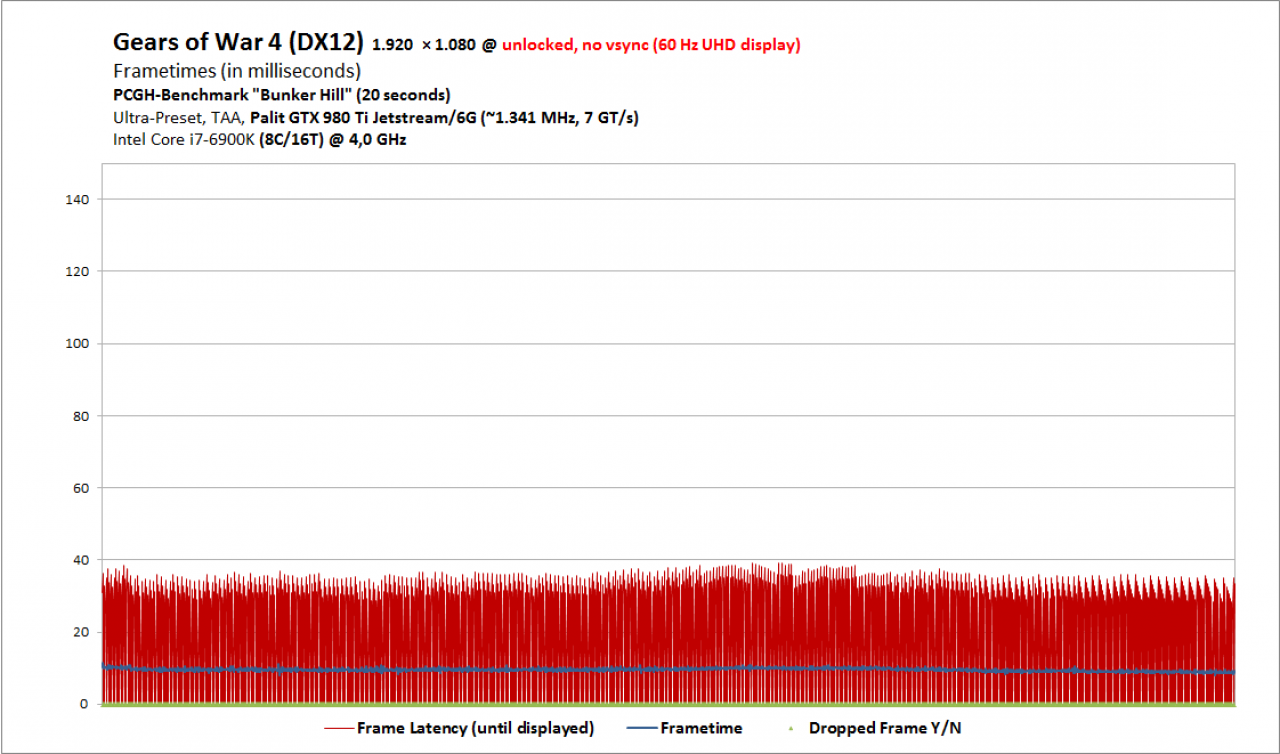Click the 20 y-axis label
This screenshot has width=1280, height=754.
(x=82, y=632)
